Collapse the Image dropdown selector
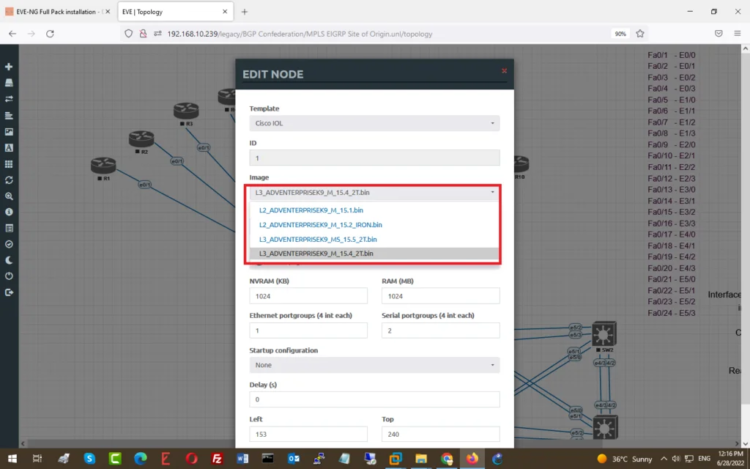Screen dimensions: 750x469 pyautogui.click(x=373, y=191)
